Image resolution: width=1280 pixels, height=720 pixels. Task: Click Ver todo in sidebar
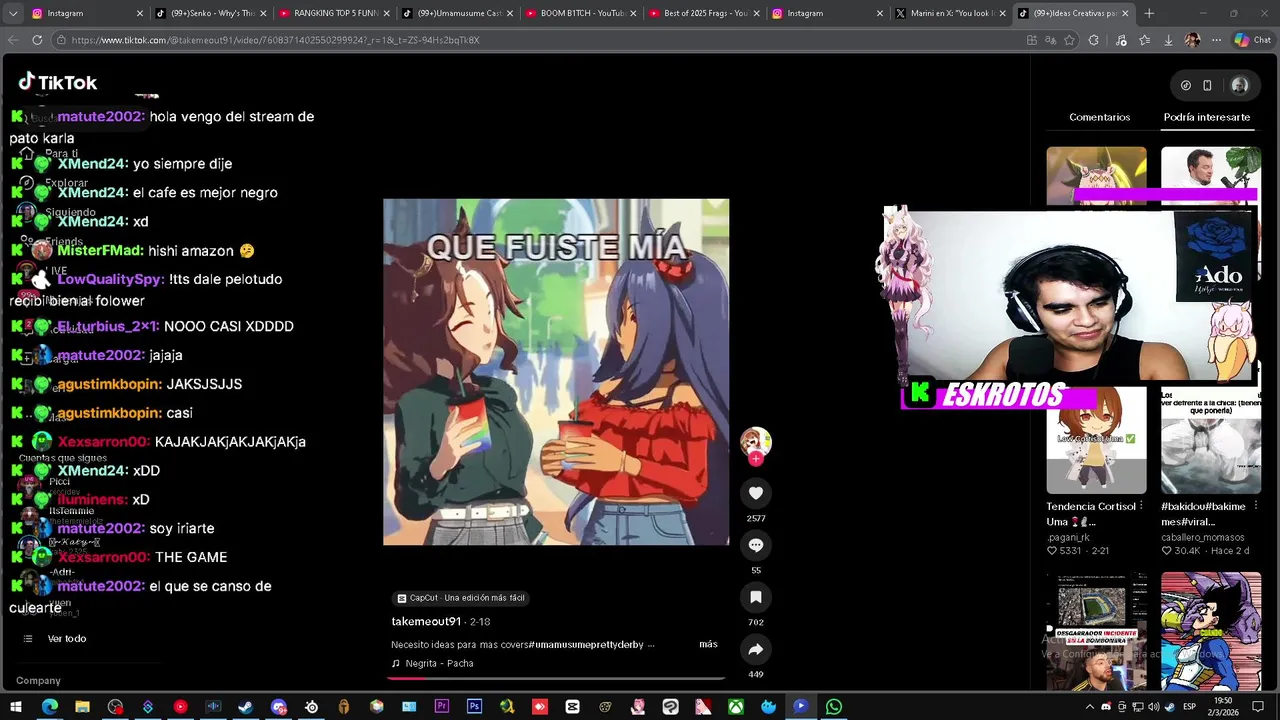(x=66, y=638)
